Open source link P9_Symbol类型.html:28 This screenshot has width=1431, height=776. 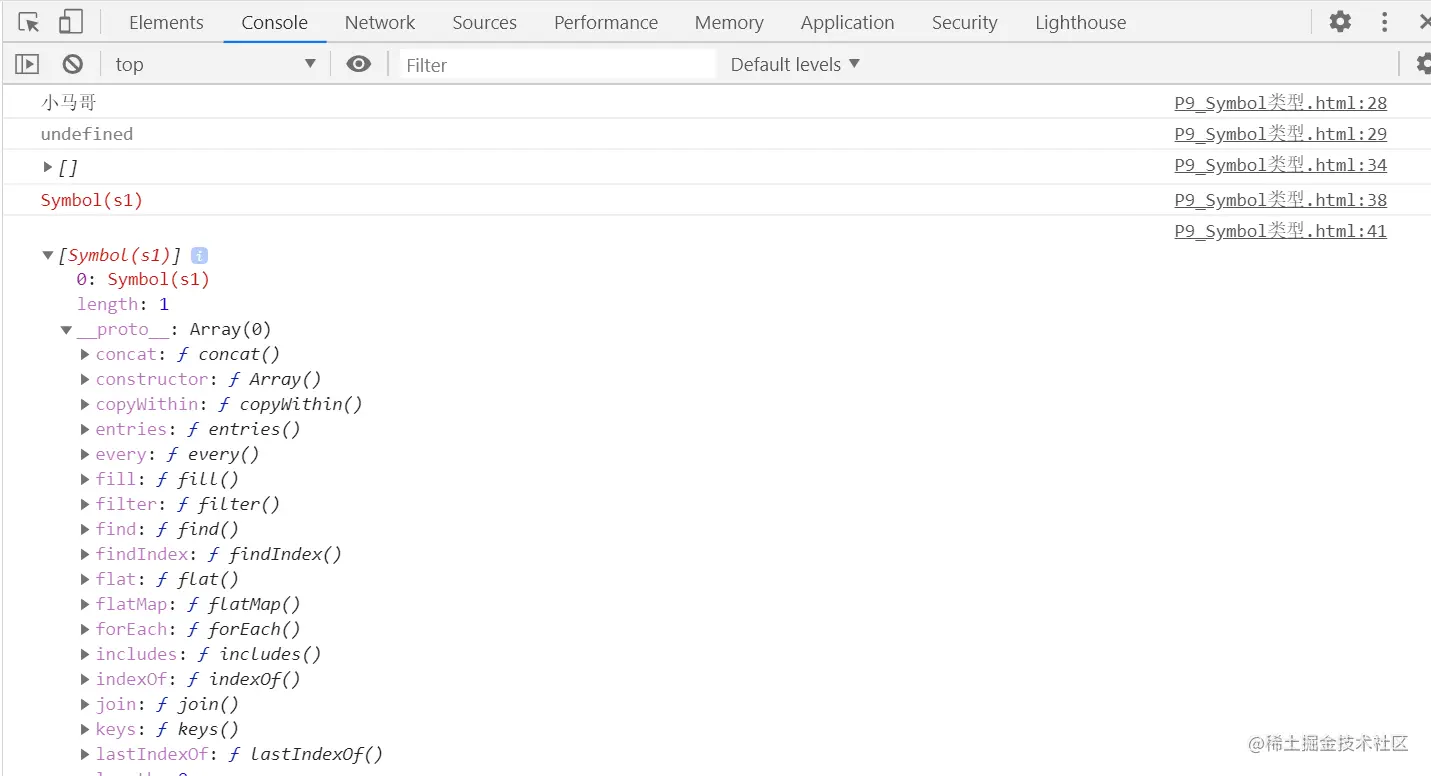pos(1280,103)
